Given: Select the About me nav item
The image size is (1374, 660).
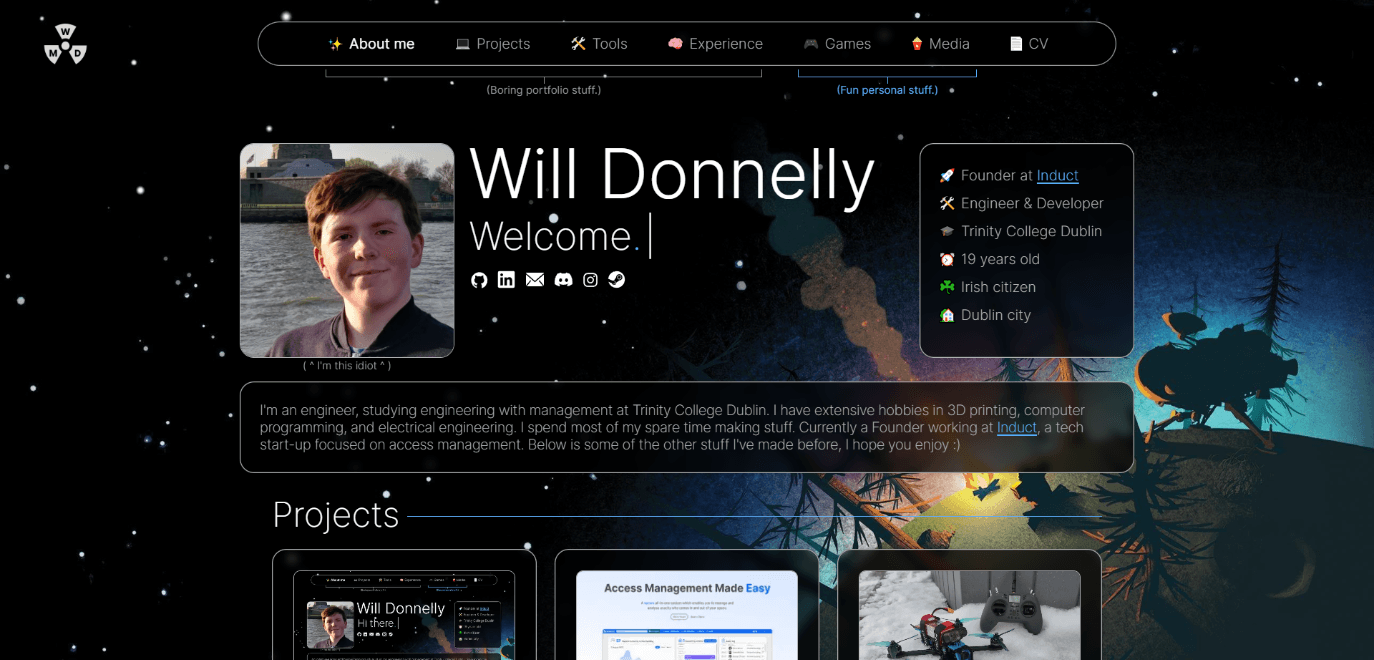Looking at the screenshot, I should [x=371, y=44].
